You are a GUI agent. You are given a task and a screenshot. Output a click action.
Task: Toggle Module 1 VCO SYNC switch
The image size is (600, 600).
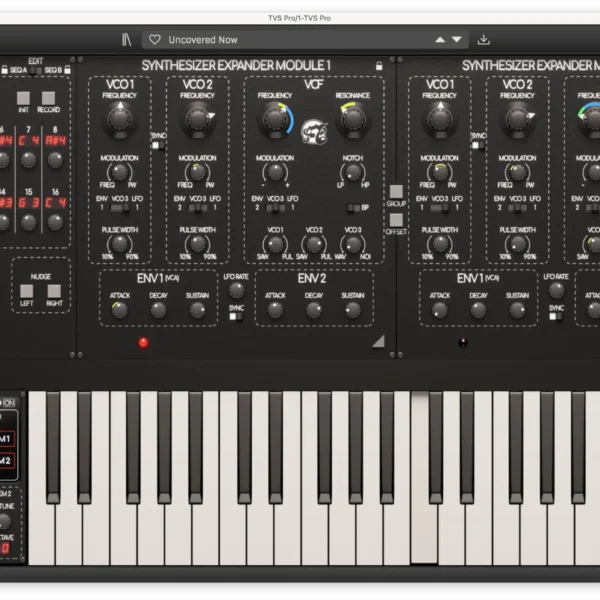click(x=158, y=145)
